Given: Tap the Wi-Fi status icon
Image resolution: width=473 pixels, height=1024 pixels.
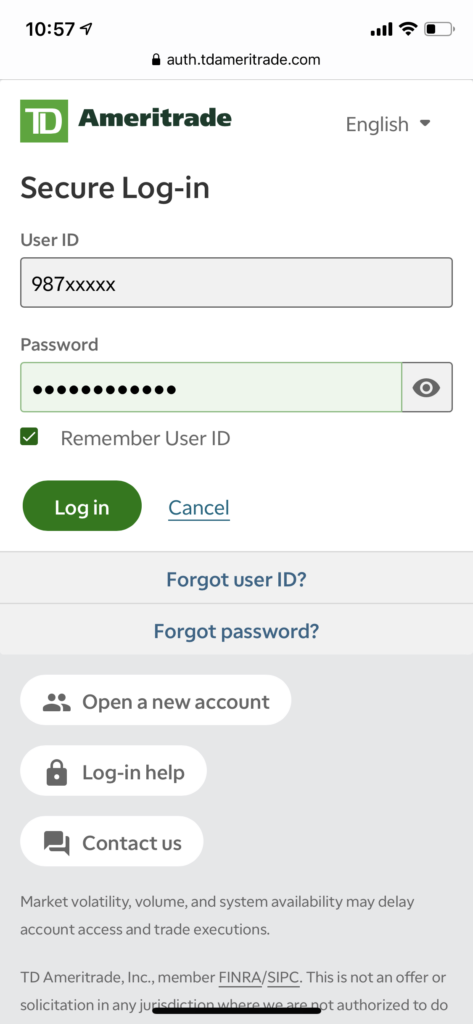Looking at the screenshot, I should tap(408, 29).
